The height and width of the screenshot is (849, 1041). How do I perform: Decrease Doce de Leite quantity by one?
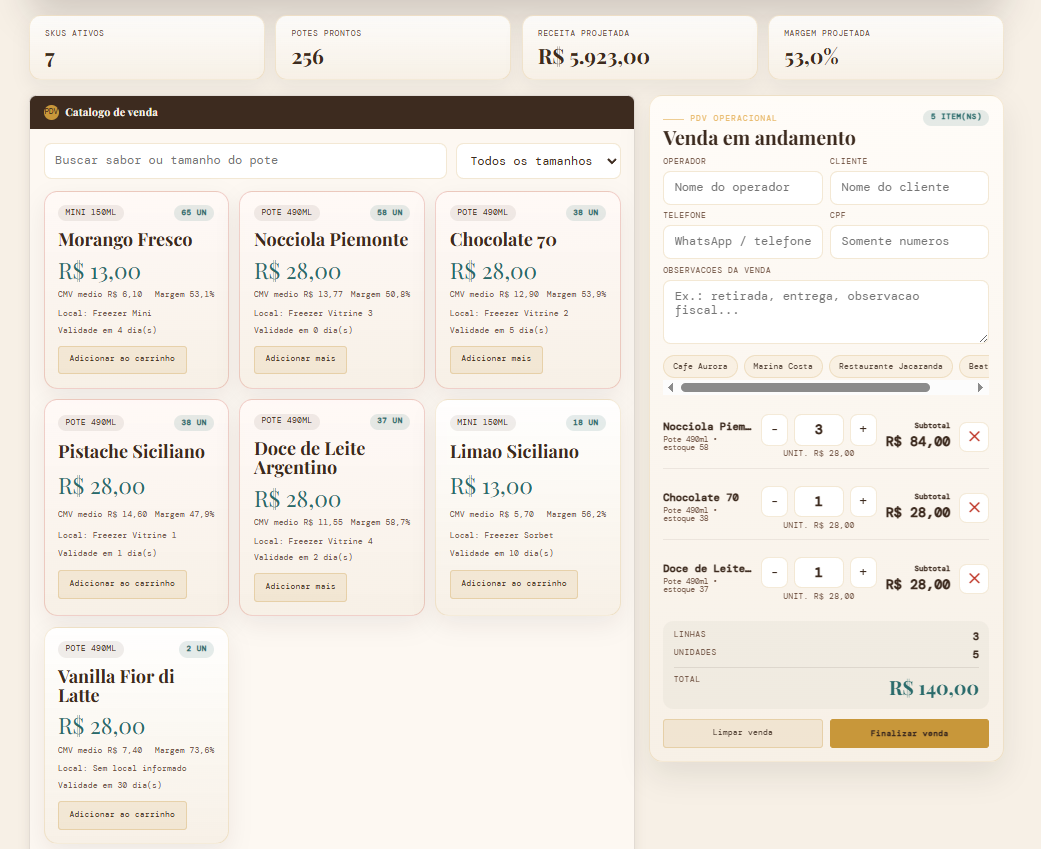point(774,572)
